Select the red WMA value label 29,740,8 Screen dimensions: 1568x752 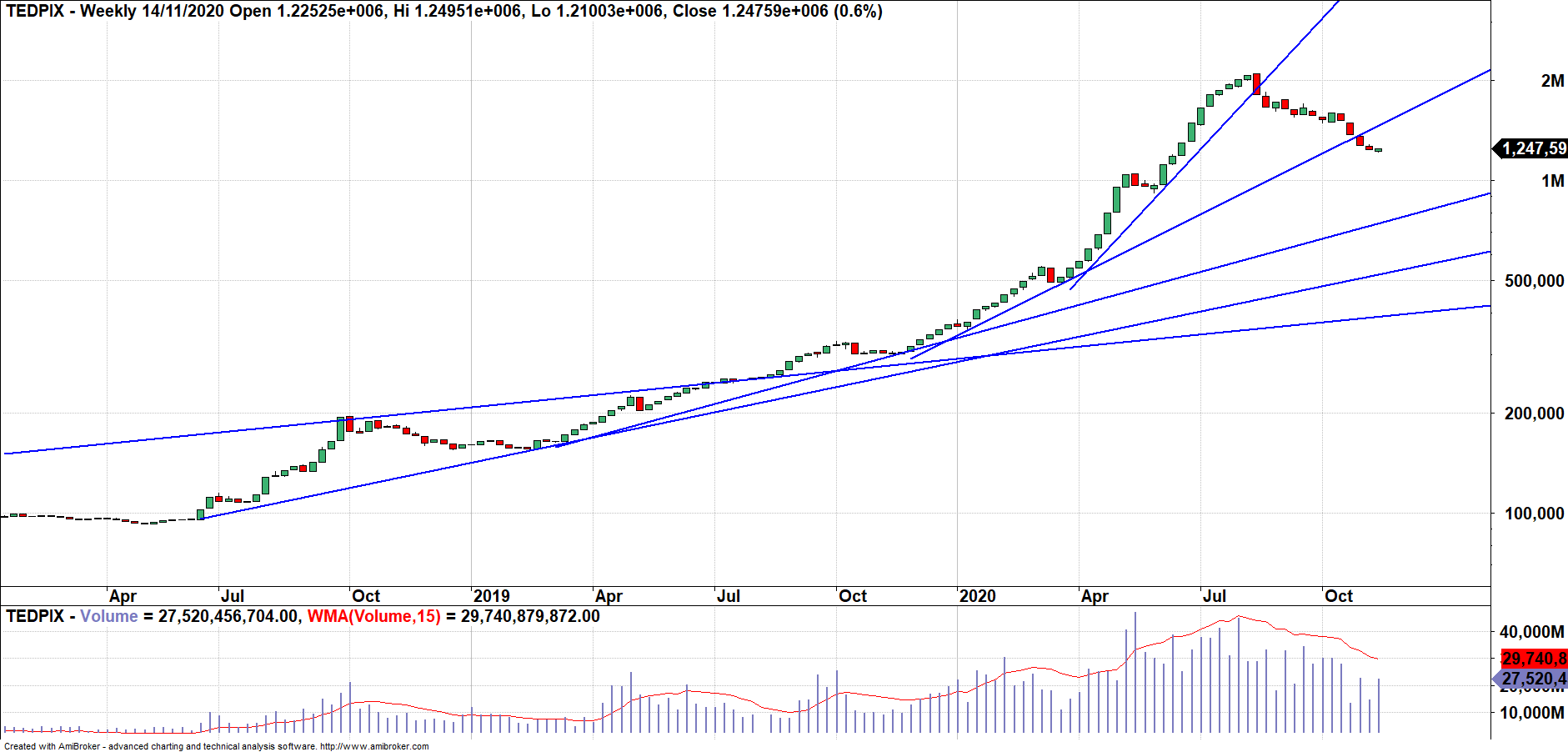click(1533, 659)
